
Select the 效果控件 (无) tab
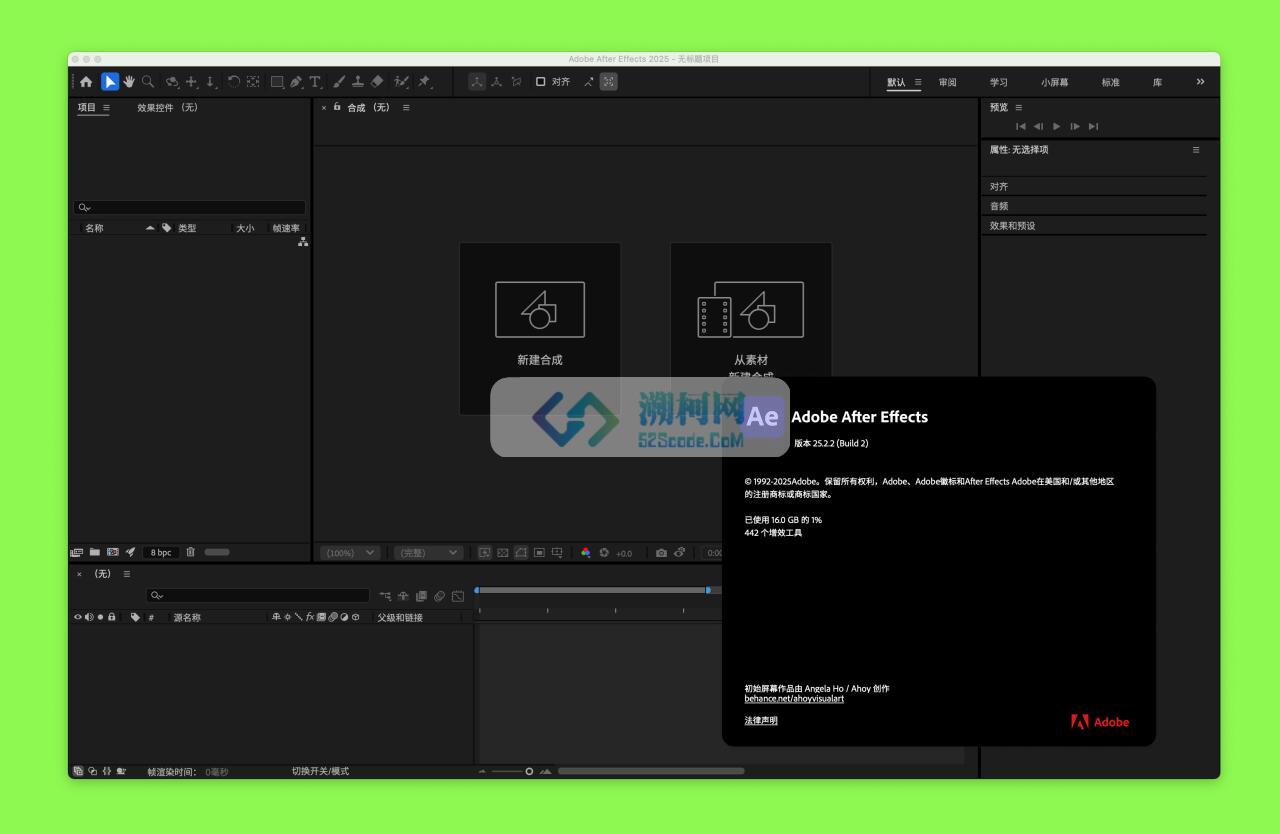167,107
